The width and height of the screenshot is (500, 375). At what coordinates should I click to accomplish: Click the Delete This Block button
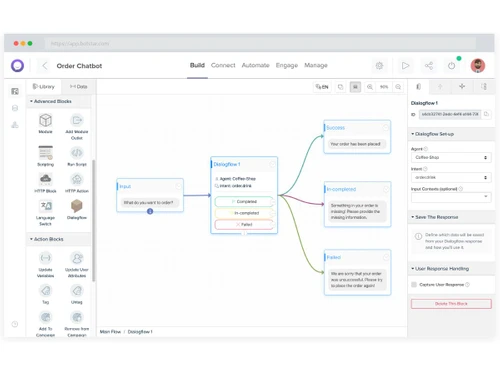[451, 304]
